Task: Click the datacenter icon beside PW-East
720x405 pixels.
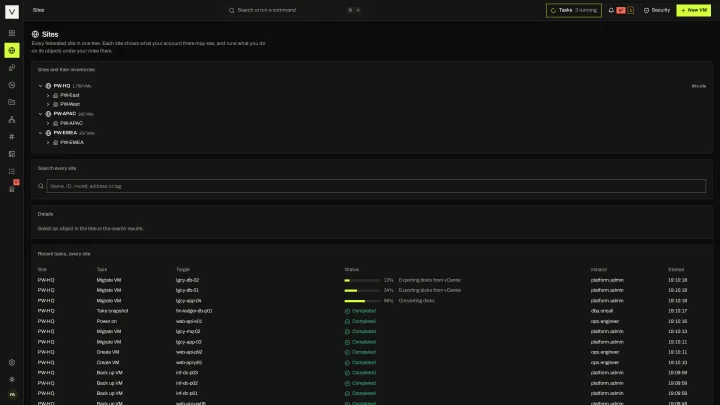Action: (x=56, y=96)
